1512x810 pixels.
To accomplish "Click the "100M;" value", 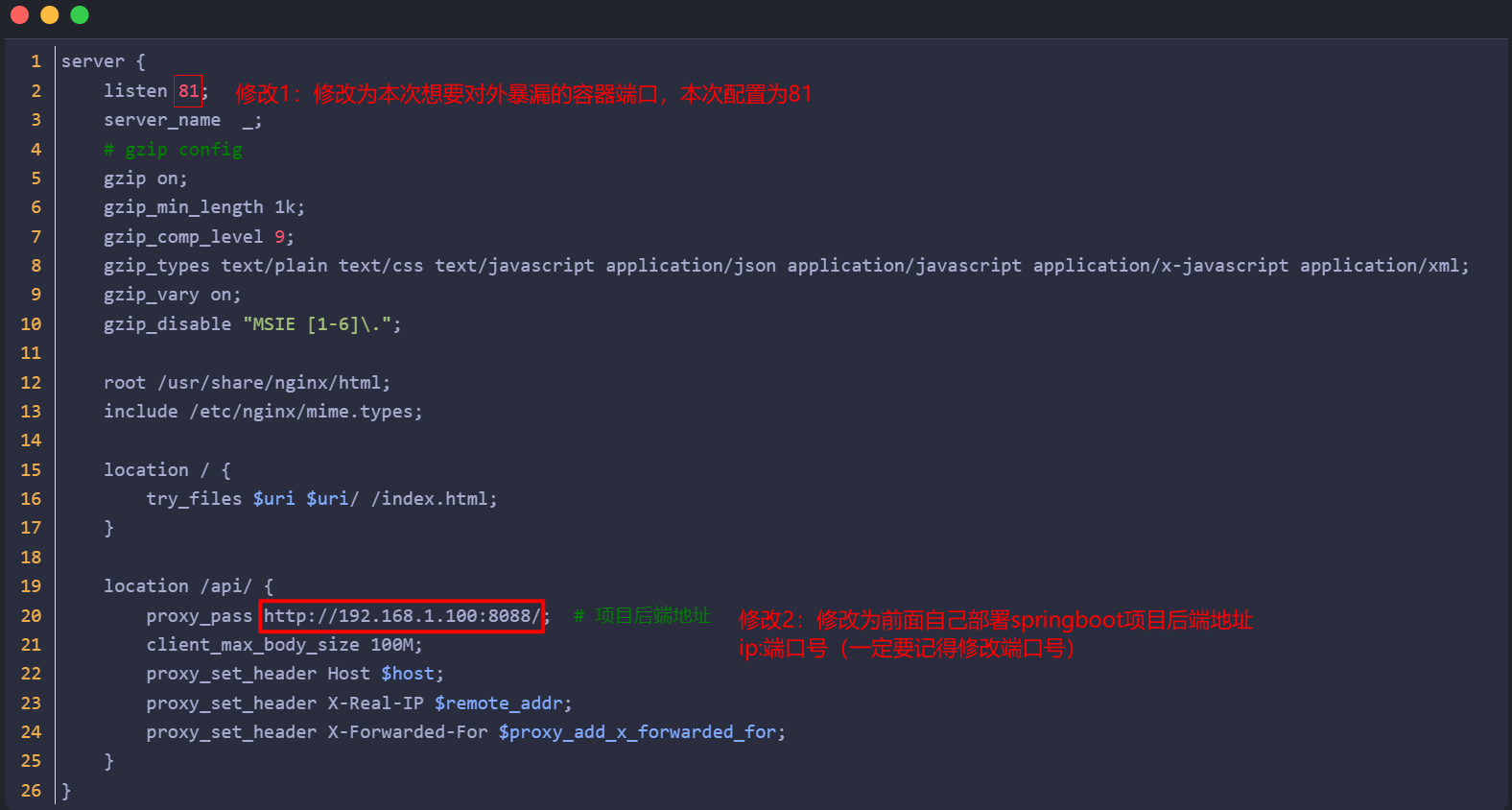I will tap(397, 645).
